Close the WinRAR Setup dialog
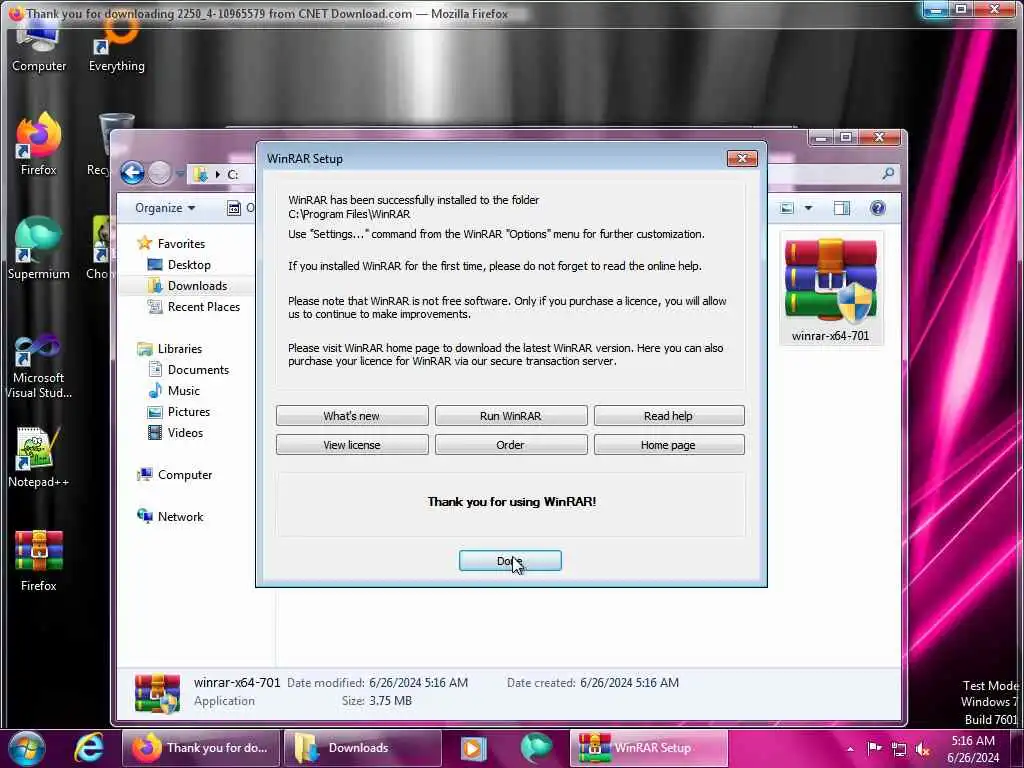 [x=742, y=159]
